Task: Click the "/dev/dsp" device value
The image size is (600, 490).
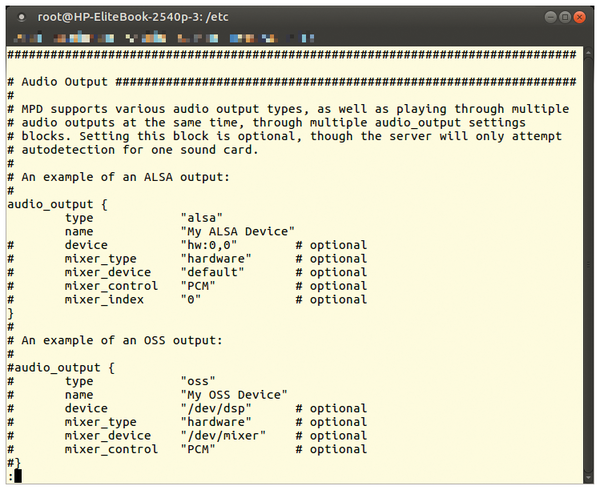Action: click(216, 408)
